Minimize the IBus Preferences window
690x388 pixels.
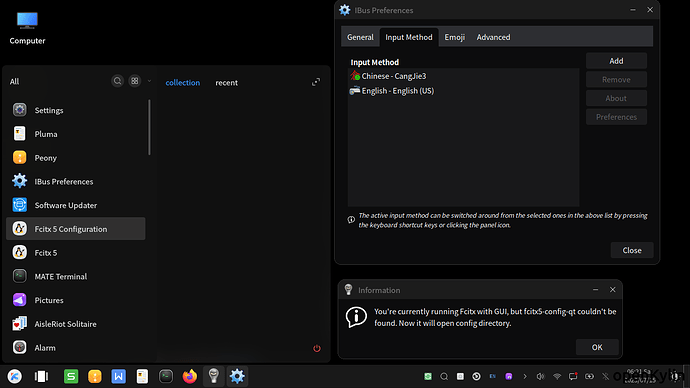pyautogui.click(x=633, y=10)
